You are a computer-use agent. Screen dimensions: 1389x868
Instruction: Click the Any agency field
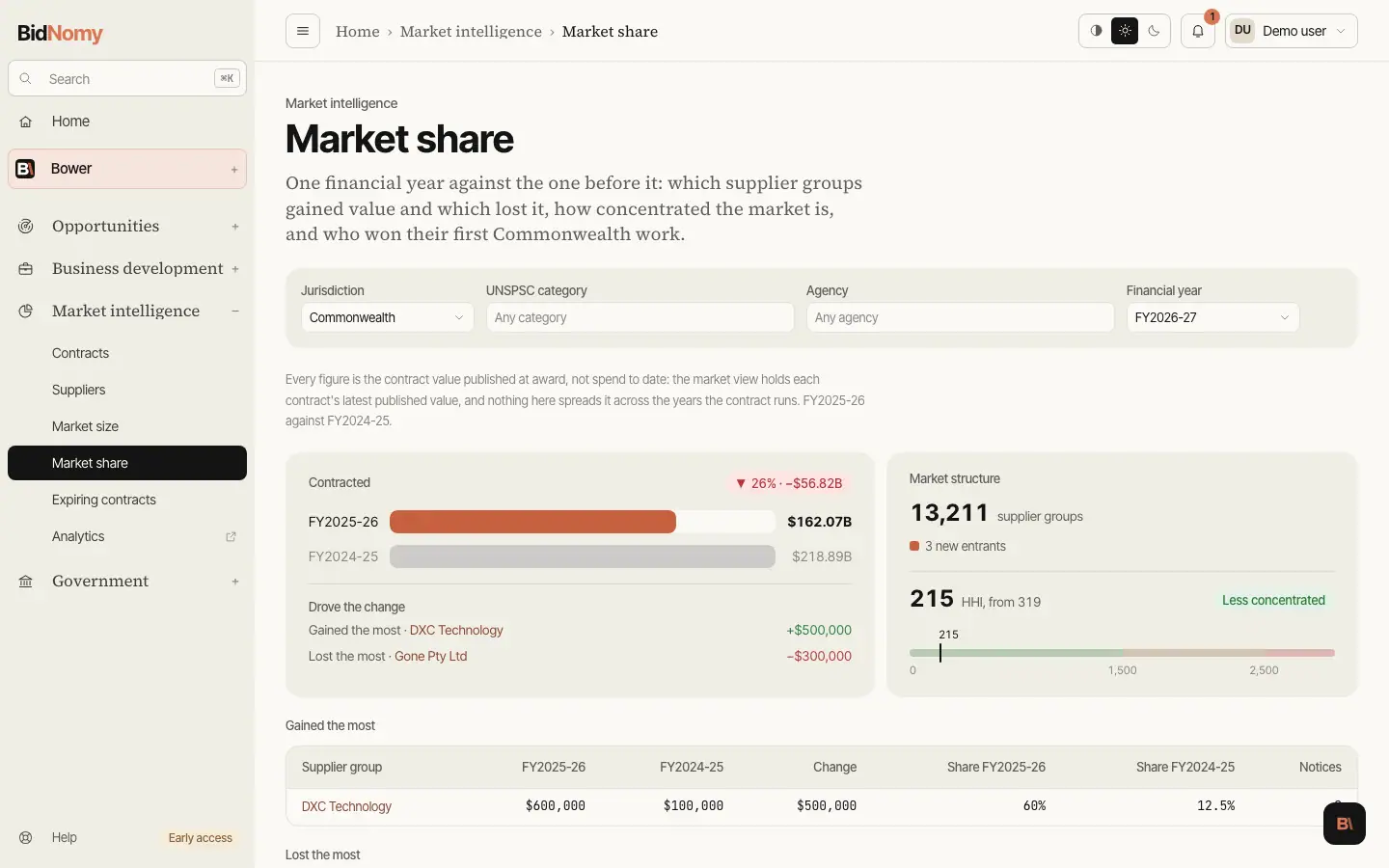[961, 317]
